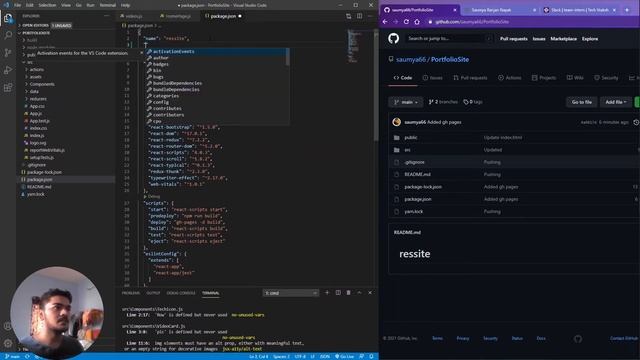Open App.css in the Explorer tree
This screenshot has height=360, width=640.
click(x=37, y=106)
